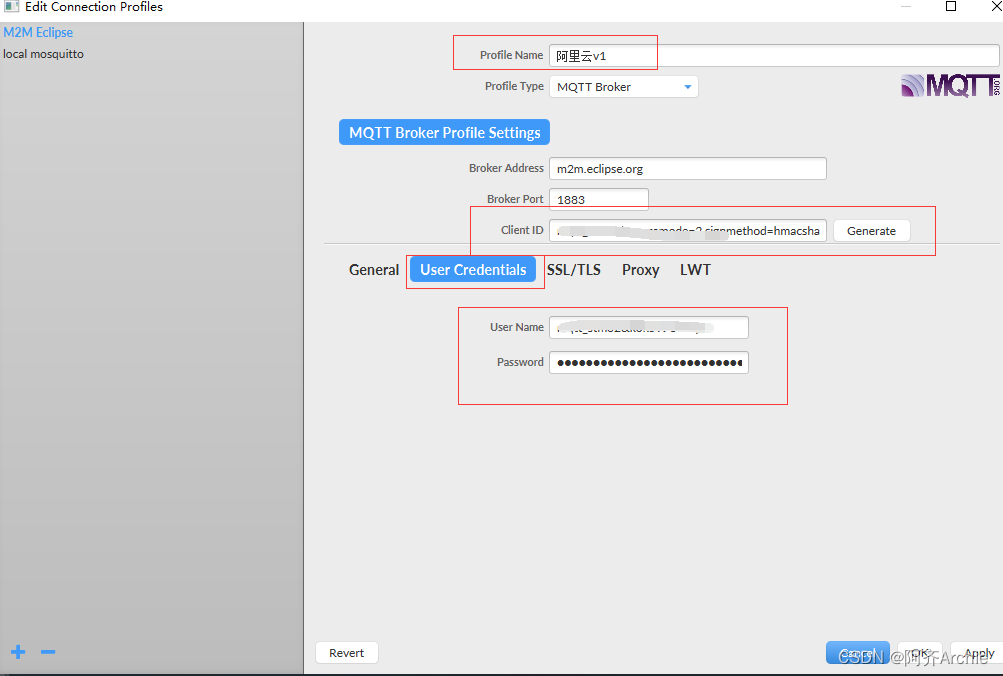Click the User Name field
1003x676 pixels.
[649, 327]
